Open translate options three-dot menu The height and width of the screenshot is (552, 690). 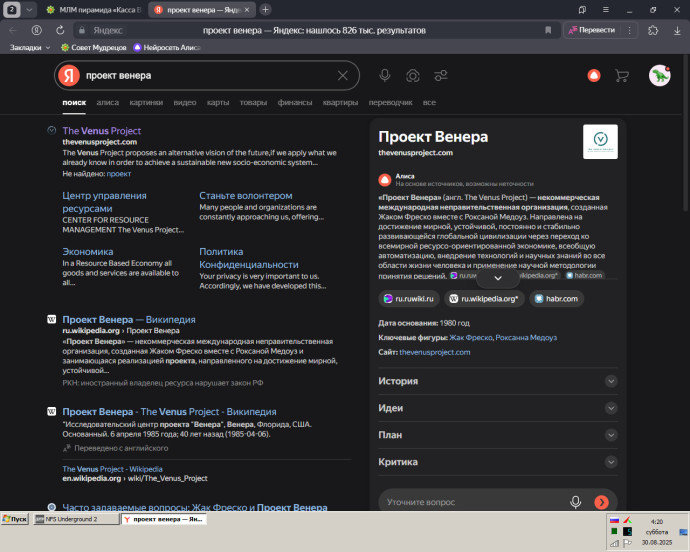tap(630, 30)
